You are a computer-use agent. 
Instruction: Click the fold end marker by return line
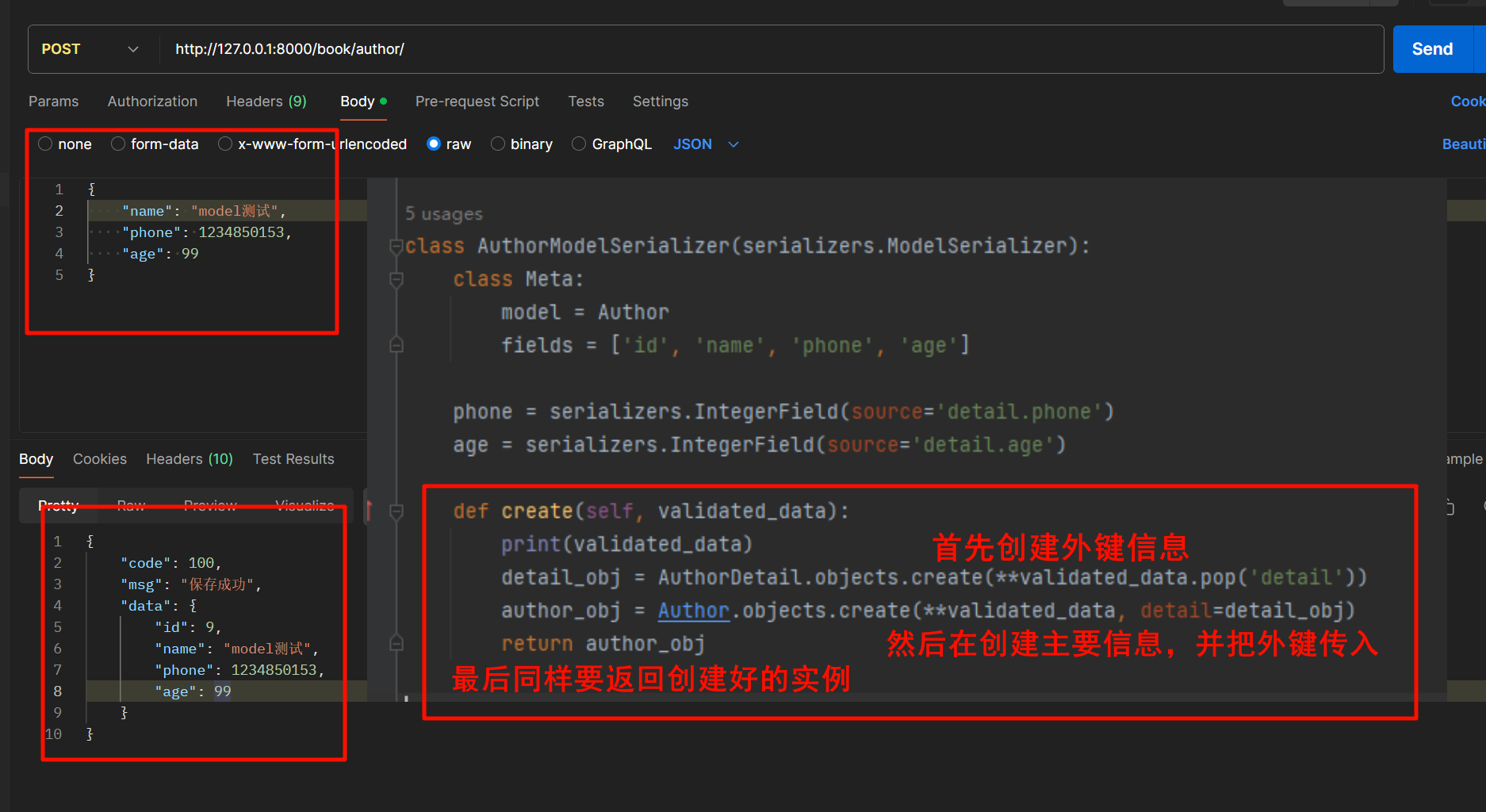coord(396,643)
